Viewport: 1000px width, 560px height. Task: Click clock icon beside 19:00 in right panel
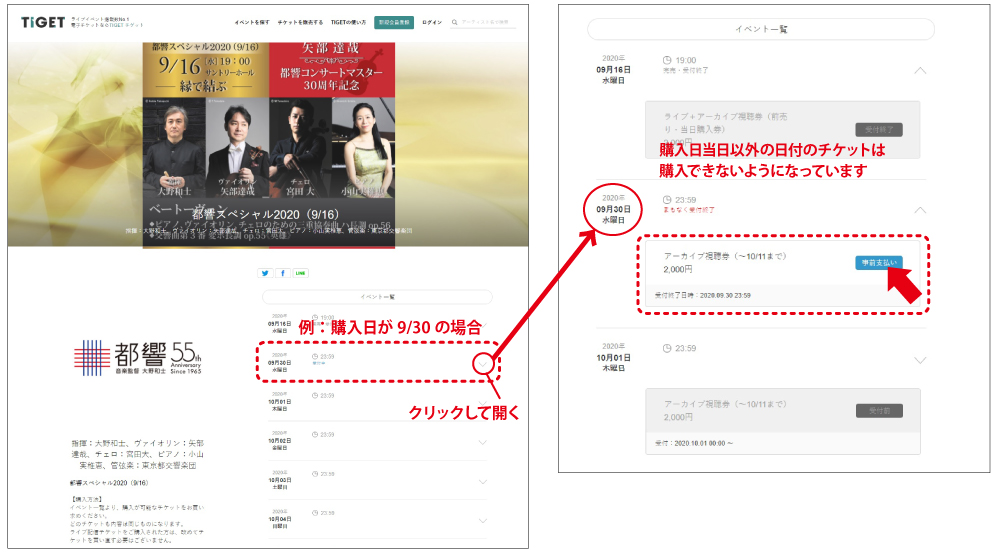tap(668, 61)
